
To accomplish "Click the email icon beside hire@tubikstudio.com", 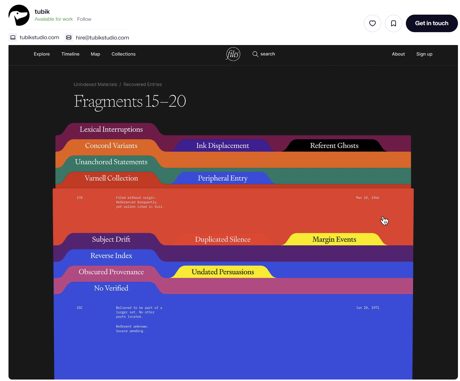I will (x=69, y=37).
